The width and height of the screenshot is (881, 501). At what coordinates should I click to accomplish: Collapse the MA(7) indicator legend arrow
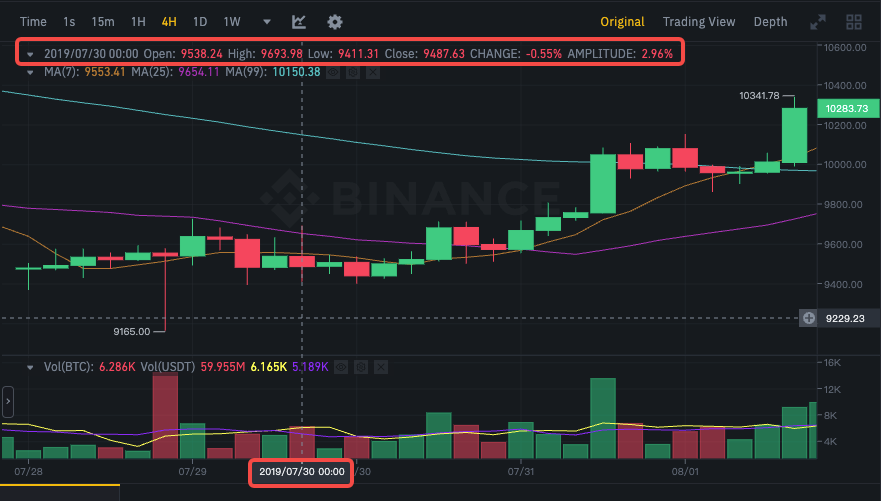click(31, 72)
